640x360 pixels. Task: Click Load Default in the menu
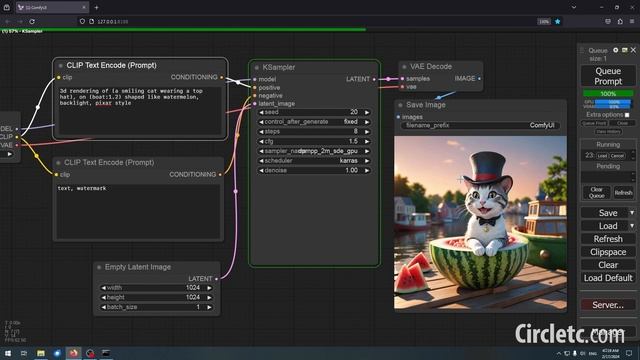[608, 278]
